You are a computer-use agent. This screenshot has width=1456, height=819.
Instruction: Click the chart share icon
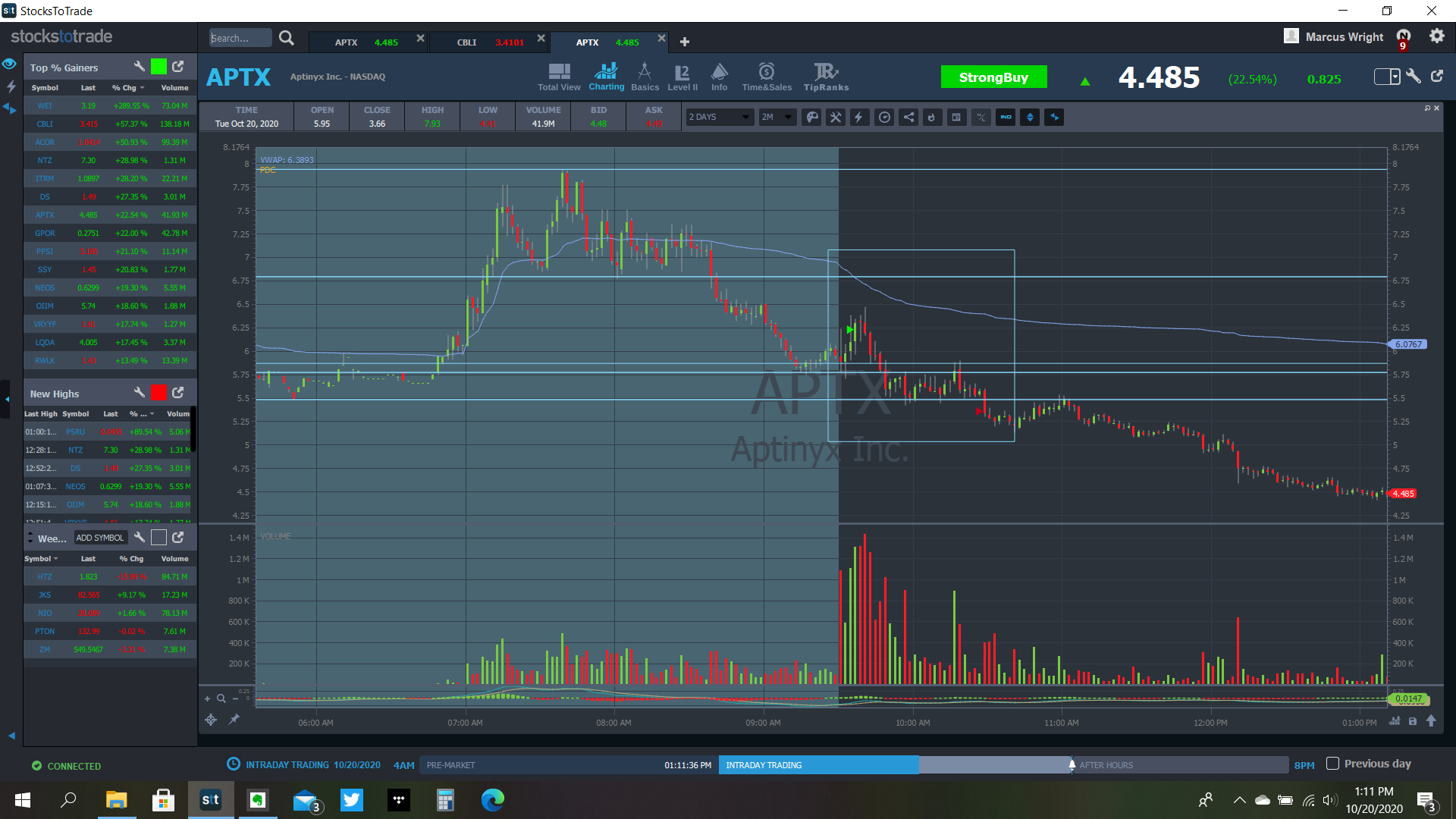pyautogui.click(x=908, y=117)
